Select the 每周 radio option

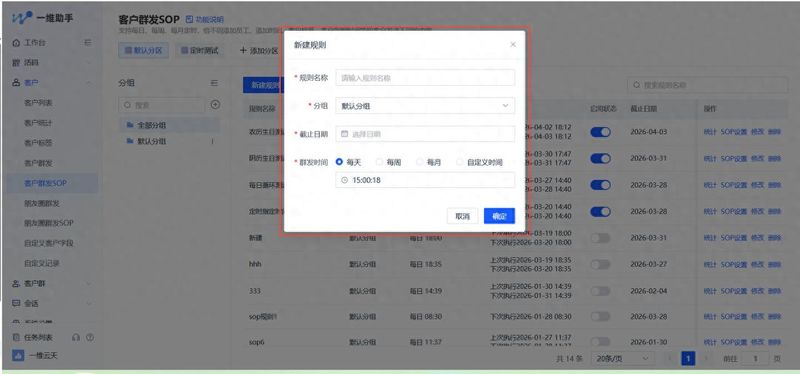(379, 162)
